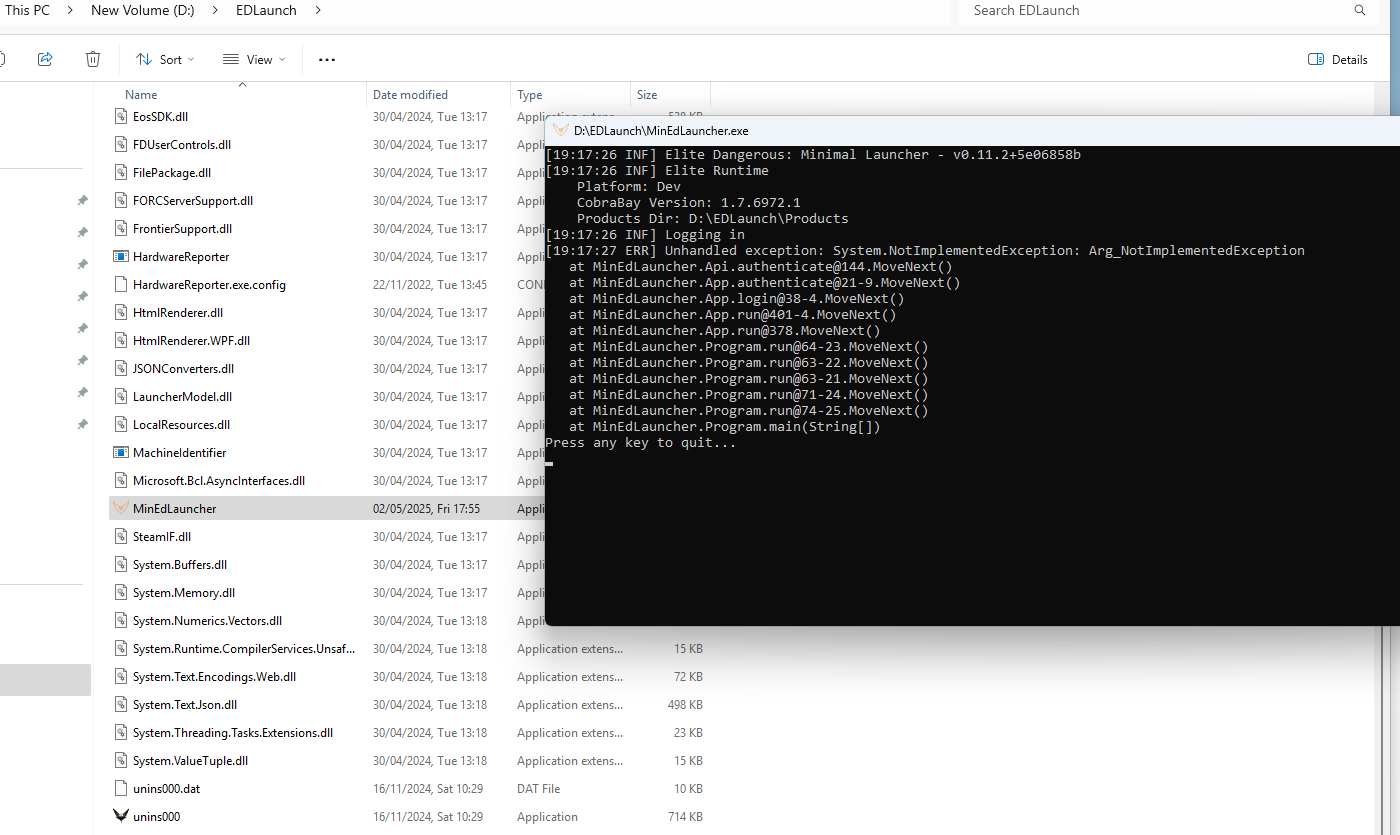Select Microsoft.Bcl.AsyncInterfaces.dll file icon
This screenshot has height=835, width=1400.
tap(121, 481)
